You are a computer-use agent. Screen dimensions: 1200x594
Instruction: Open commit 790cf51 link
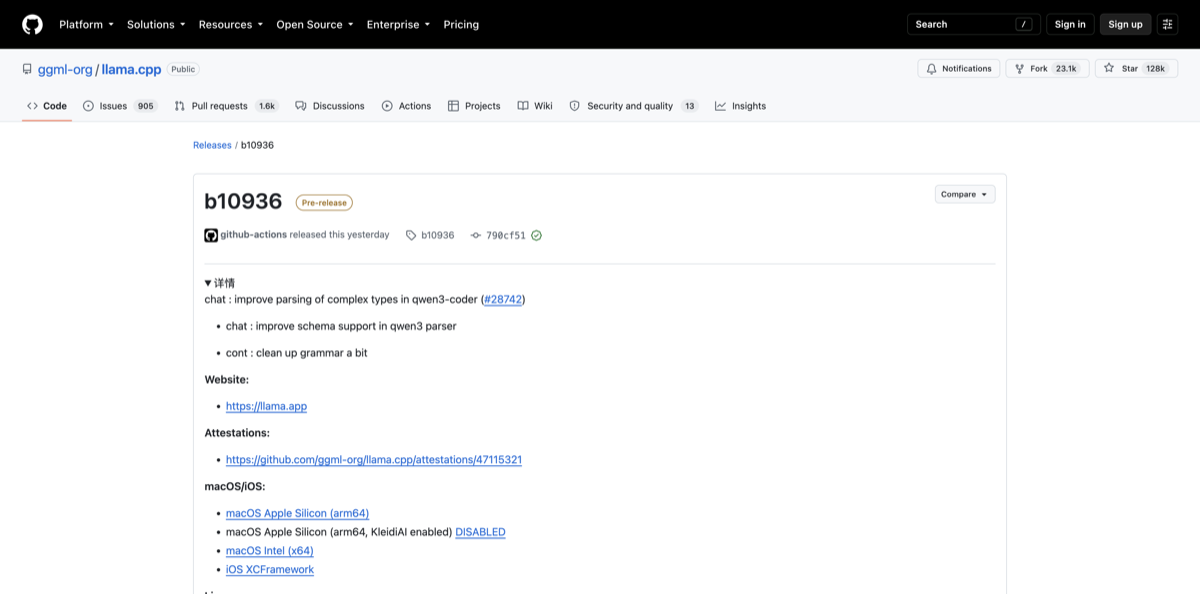click(x=498, y=235)
